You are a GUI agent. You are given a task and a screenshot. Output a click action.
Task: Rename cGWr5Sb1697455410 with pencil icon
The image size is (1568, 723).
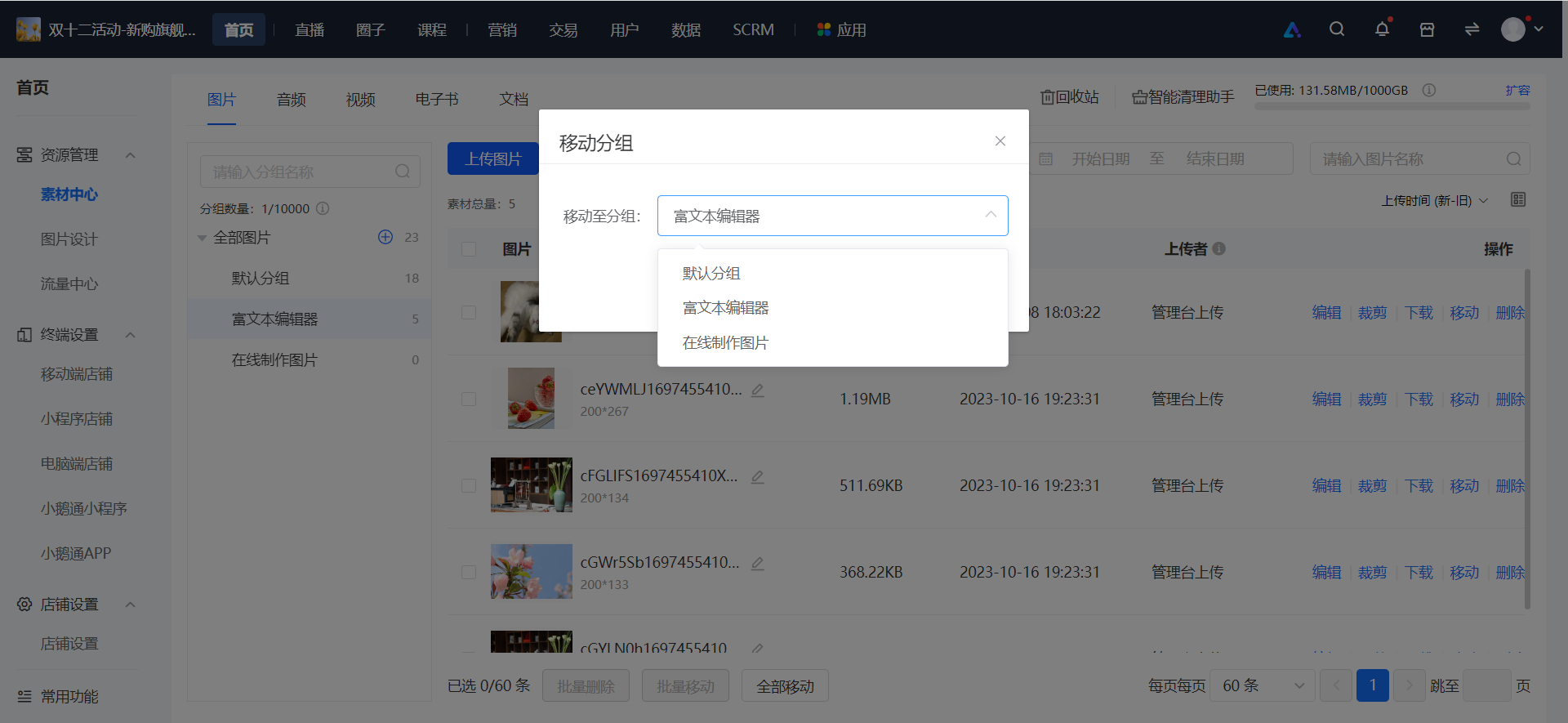(x=757, y=563)
